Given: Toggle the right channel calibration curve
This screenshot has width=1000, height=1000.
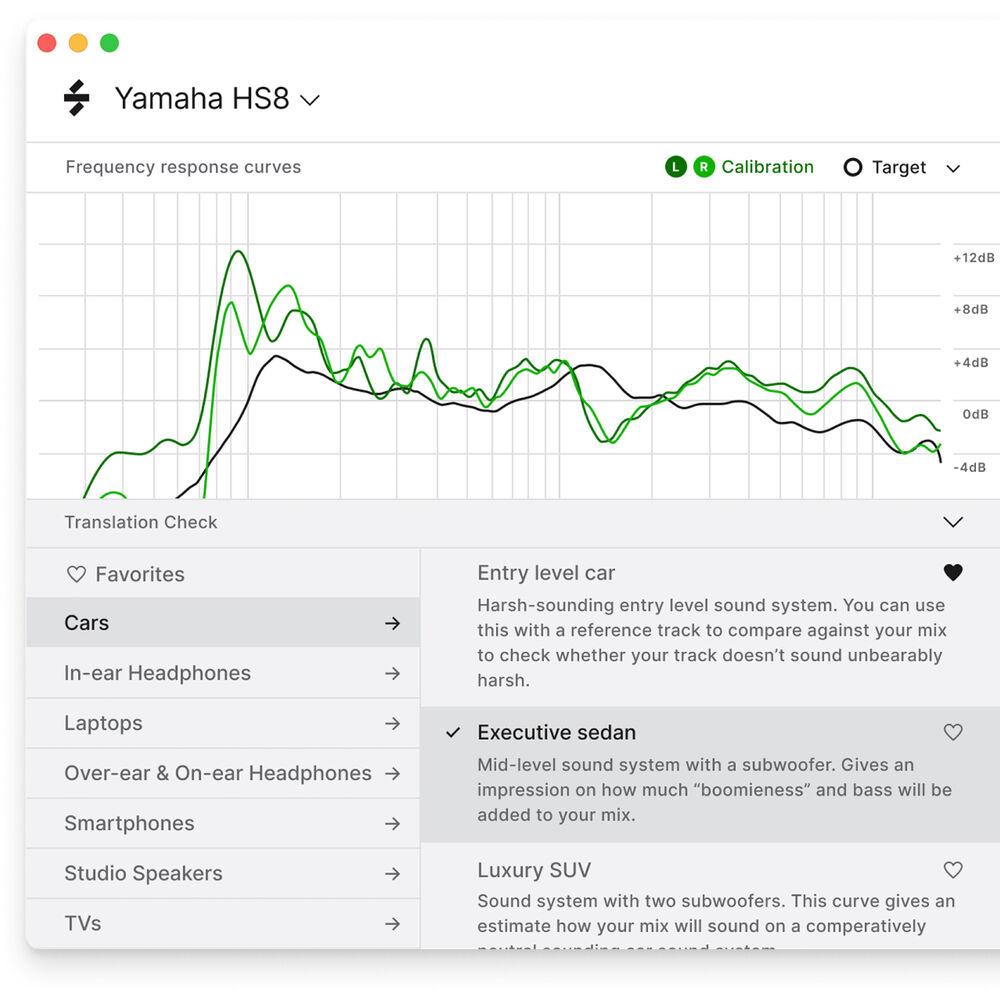Looking at the screenshot, I should pyautogui.click(x=704, y=167).
